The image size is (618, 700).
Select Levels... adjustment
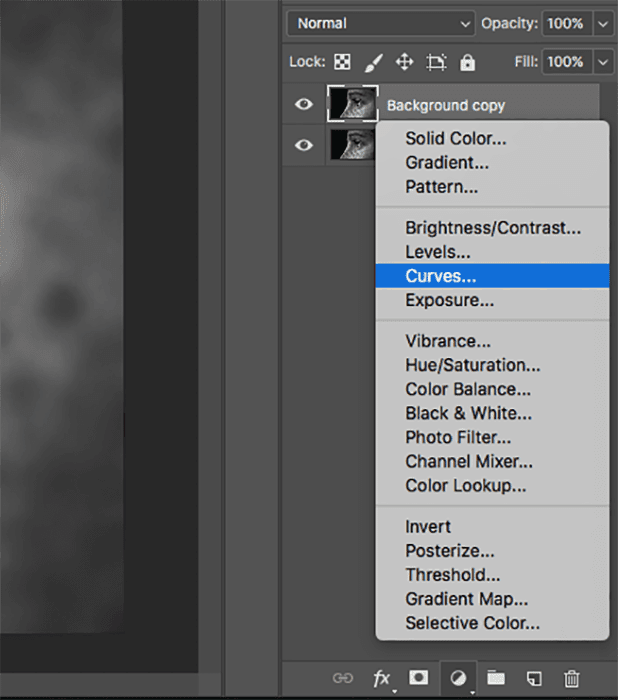pos(493,252)
